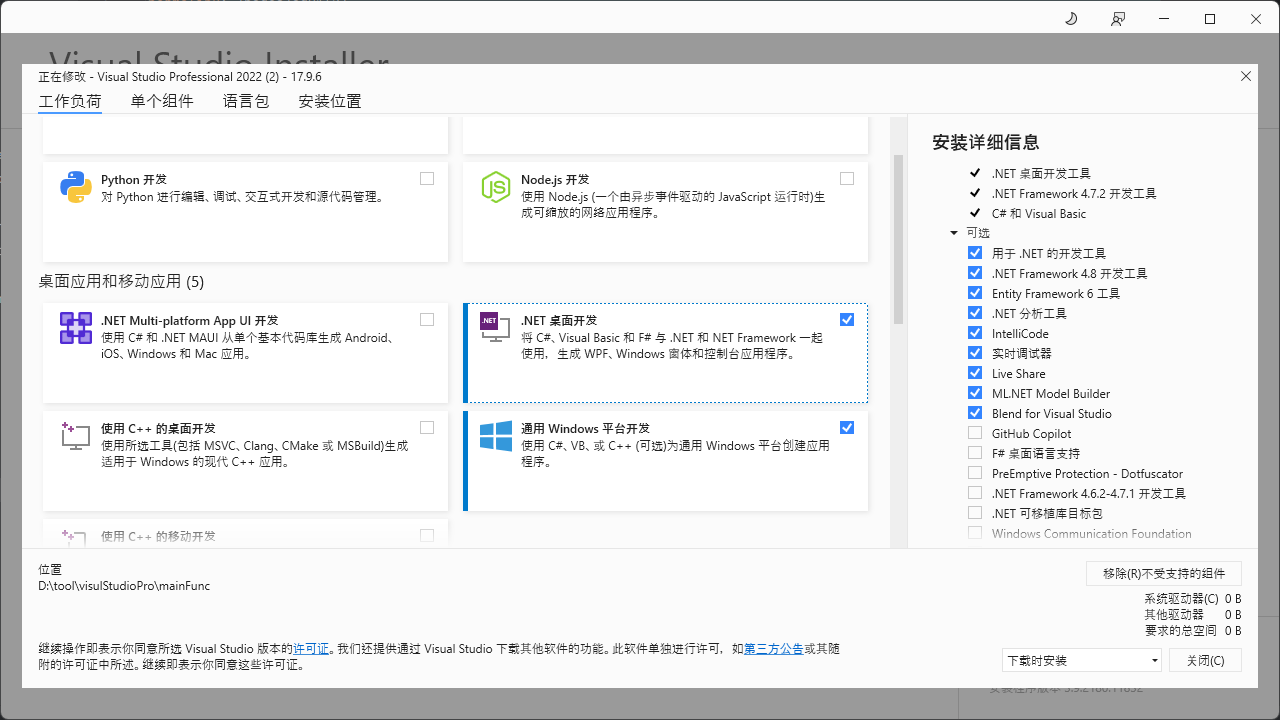Enable .NET 可移植库目标包 option
This screenshot has width=1280, height=720.
click(975, 513)
